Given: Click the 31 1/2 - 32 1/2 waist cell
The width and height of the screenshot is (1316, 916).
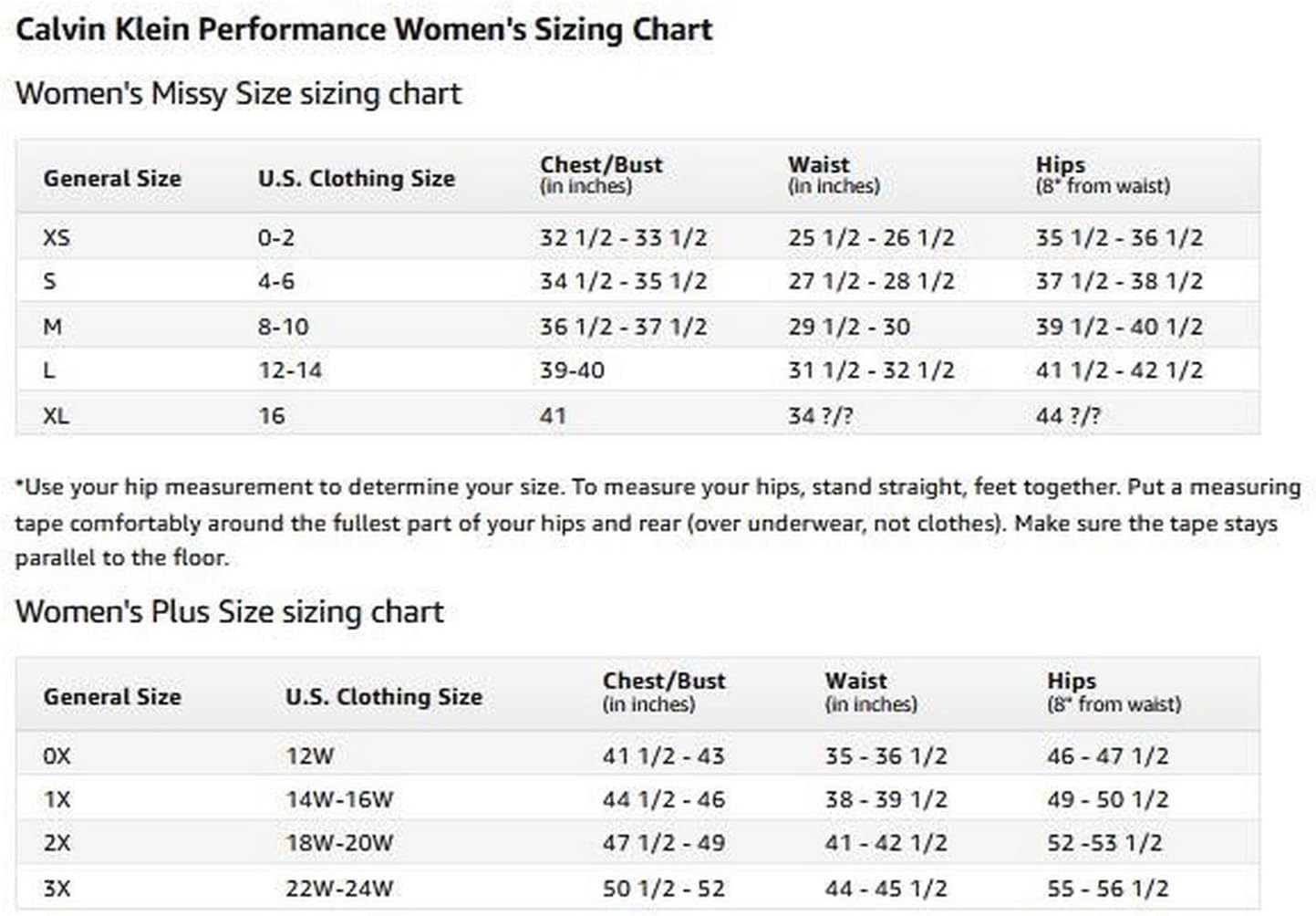Looking at the screenshot, I should click(x=871, y=370).
